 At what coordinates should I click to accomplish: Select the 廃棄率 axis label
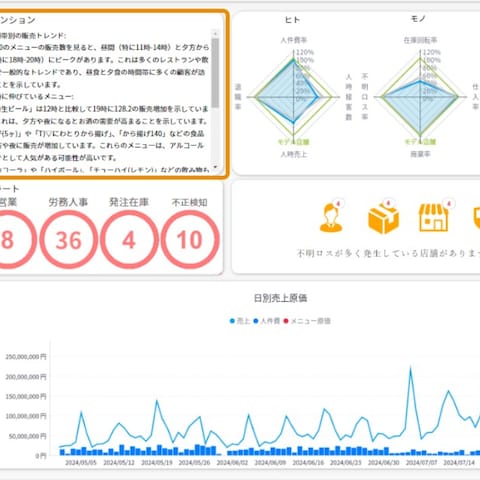[420, 154]
